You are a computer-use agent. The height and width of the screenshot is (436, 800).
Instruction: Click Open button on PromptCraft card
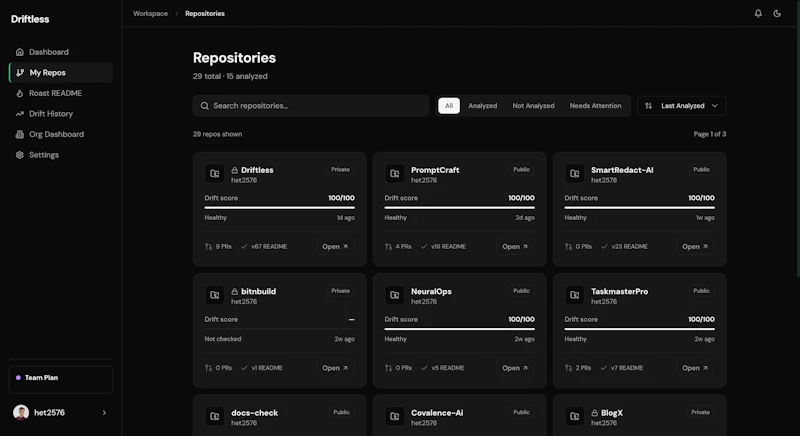(x=515, y=246)
